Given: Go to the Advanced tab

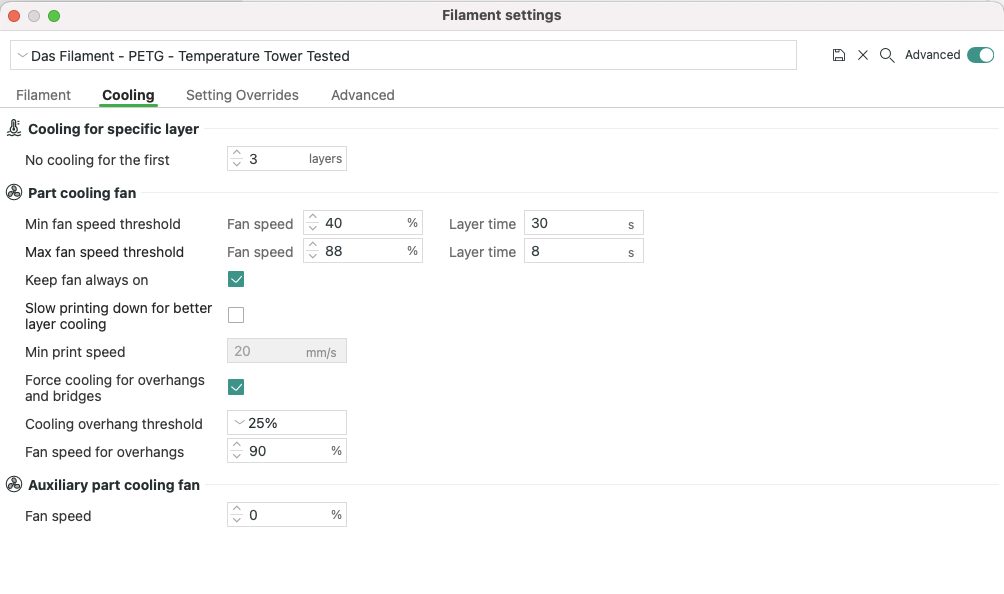Looking at the screenshot, I should pos(362,95).
